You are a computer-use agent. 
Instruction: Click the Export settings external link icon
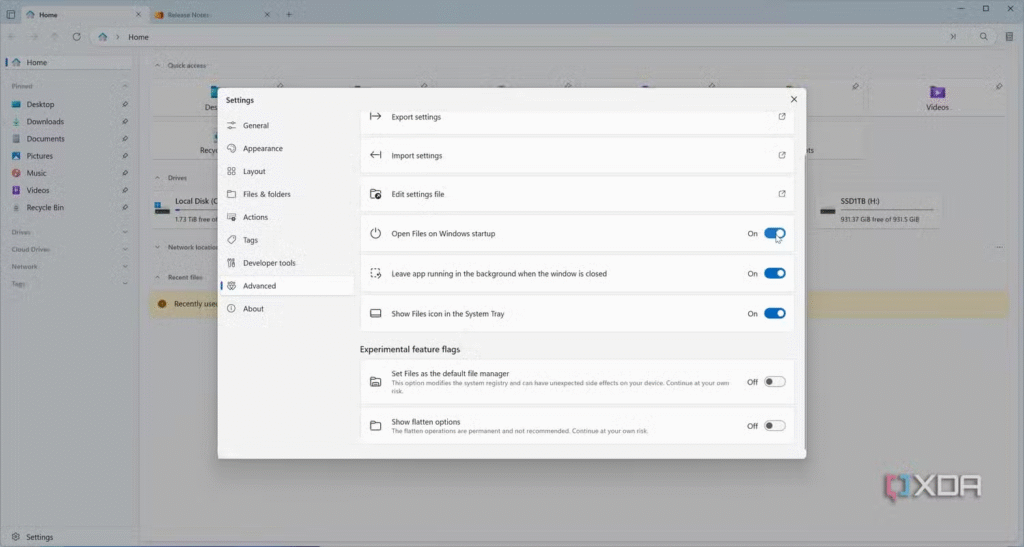(x=782, y=117)
